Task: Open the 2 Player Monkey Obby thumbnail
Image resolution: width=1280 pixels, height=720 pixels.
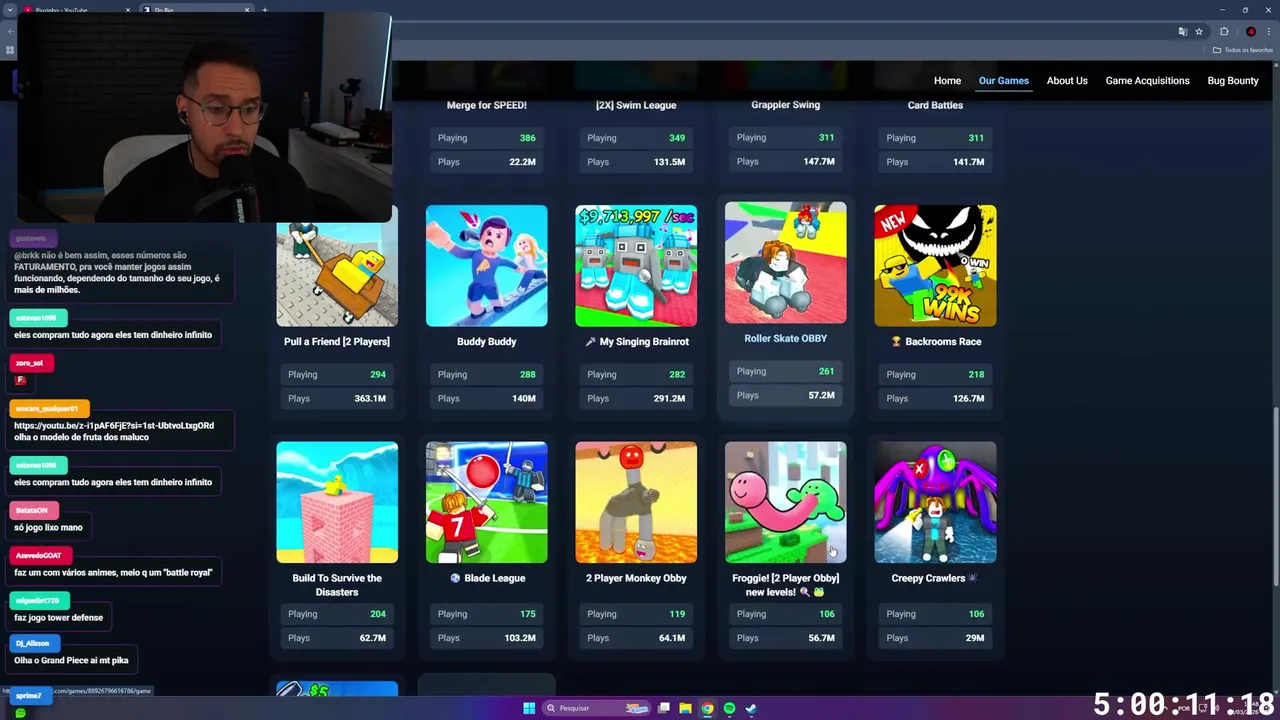Action: (636, 502)
